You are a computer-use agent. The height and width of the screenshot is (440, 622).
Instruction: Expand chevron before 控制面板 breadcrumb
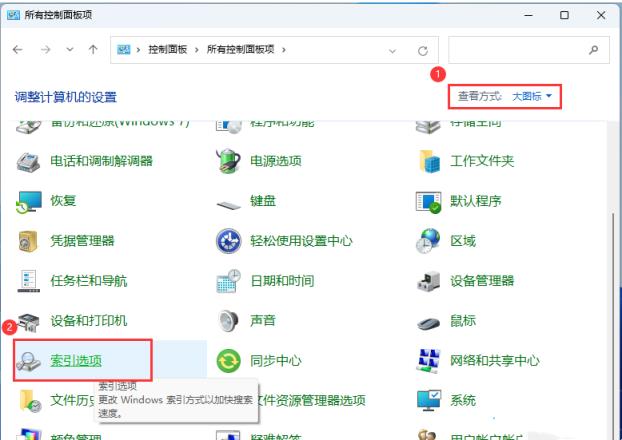[x=138, y=50]
